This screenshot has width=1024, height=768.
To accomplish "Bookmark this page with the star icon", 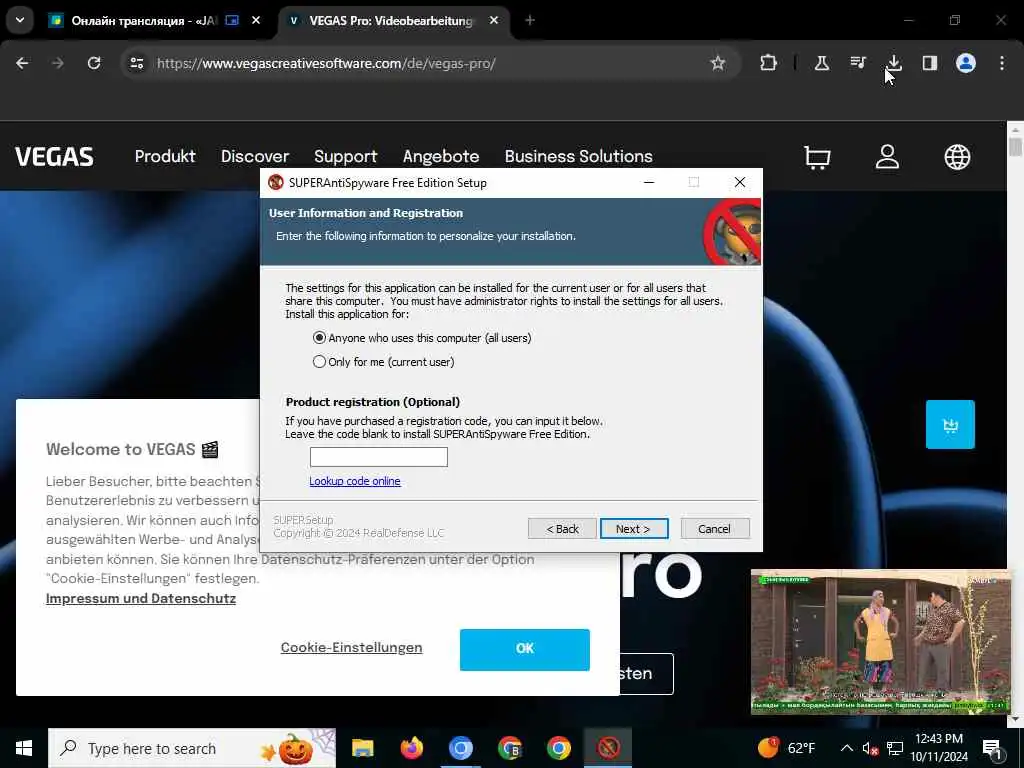I will (x=718, y=63).
